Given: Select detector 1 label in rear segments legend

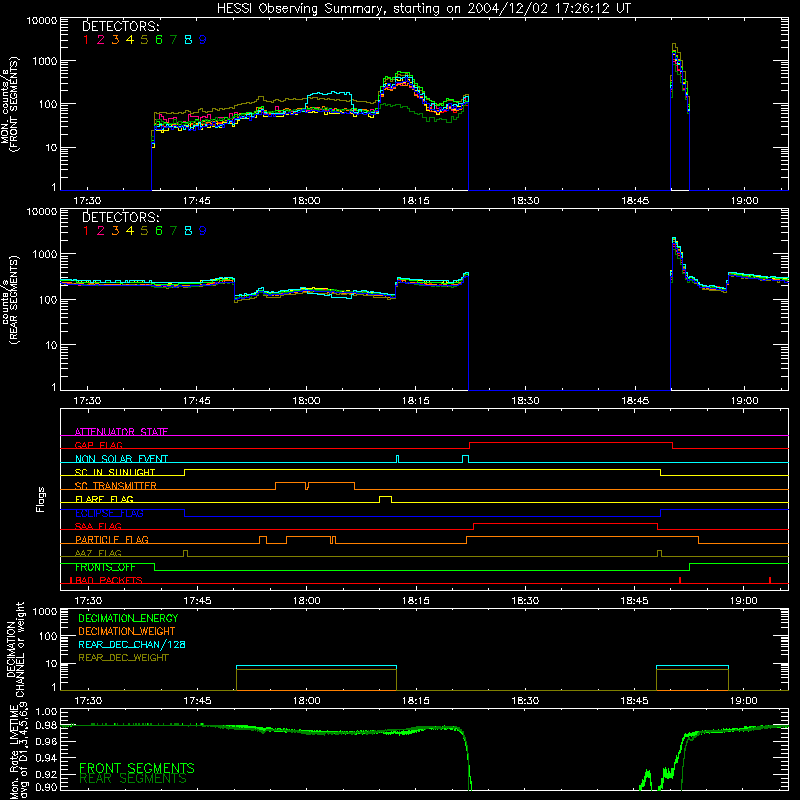Looking at the screenshot, I should [x=86, y=231].
